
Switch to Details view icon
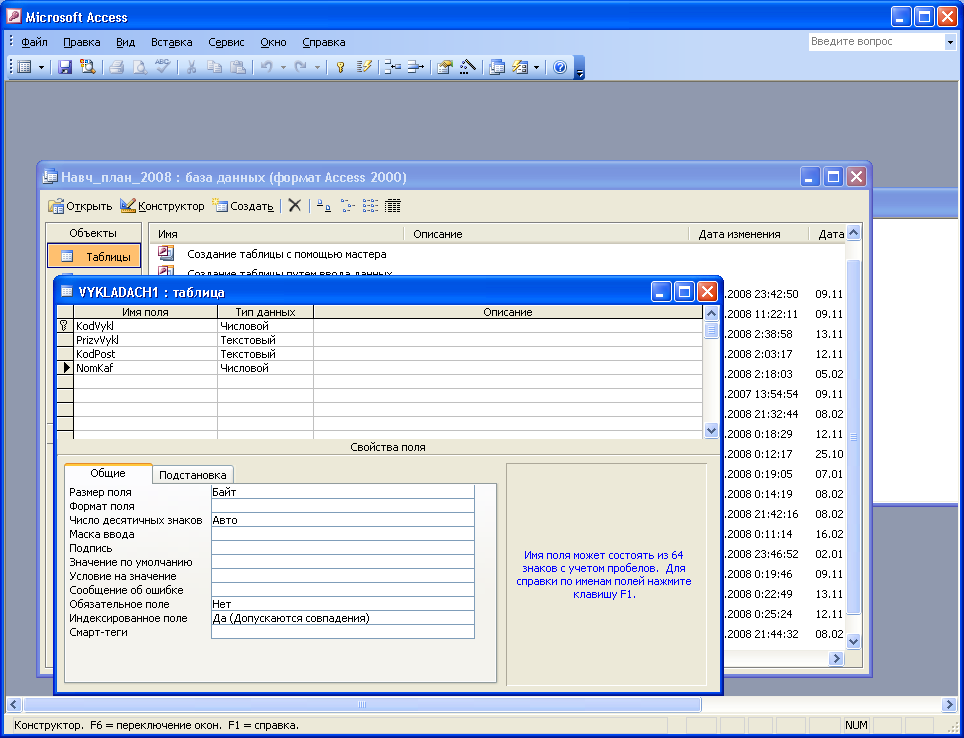[393, 205]
